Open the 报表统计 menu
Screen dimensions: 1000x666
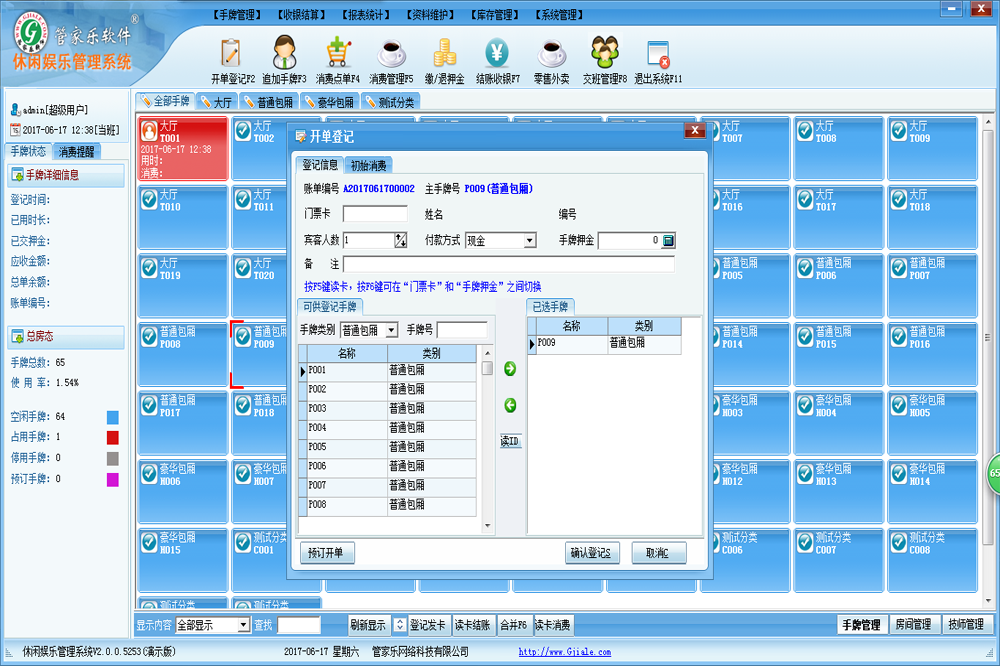point(366,15)
